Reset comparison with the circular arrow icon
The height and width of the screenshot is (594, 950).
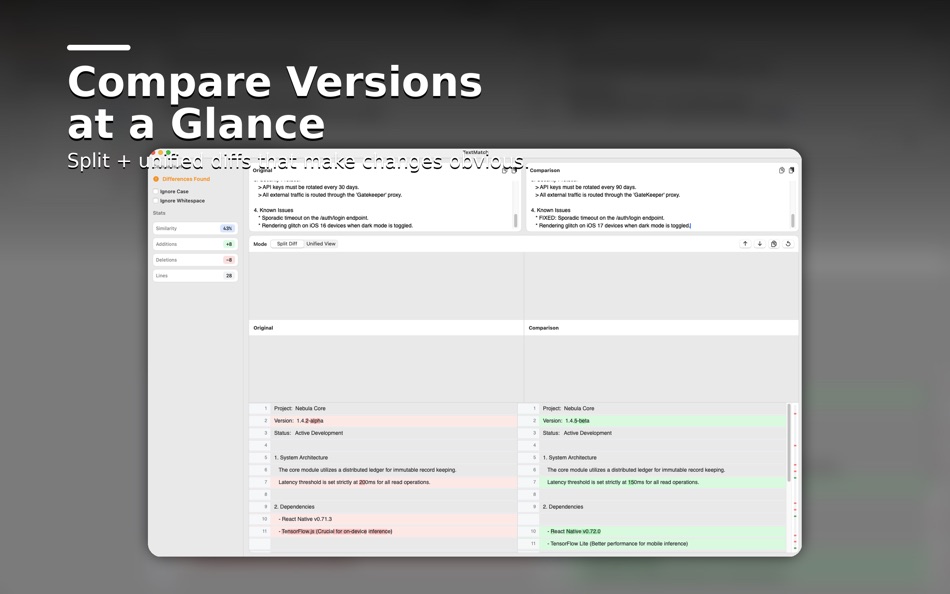click(788, 244)
